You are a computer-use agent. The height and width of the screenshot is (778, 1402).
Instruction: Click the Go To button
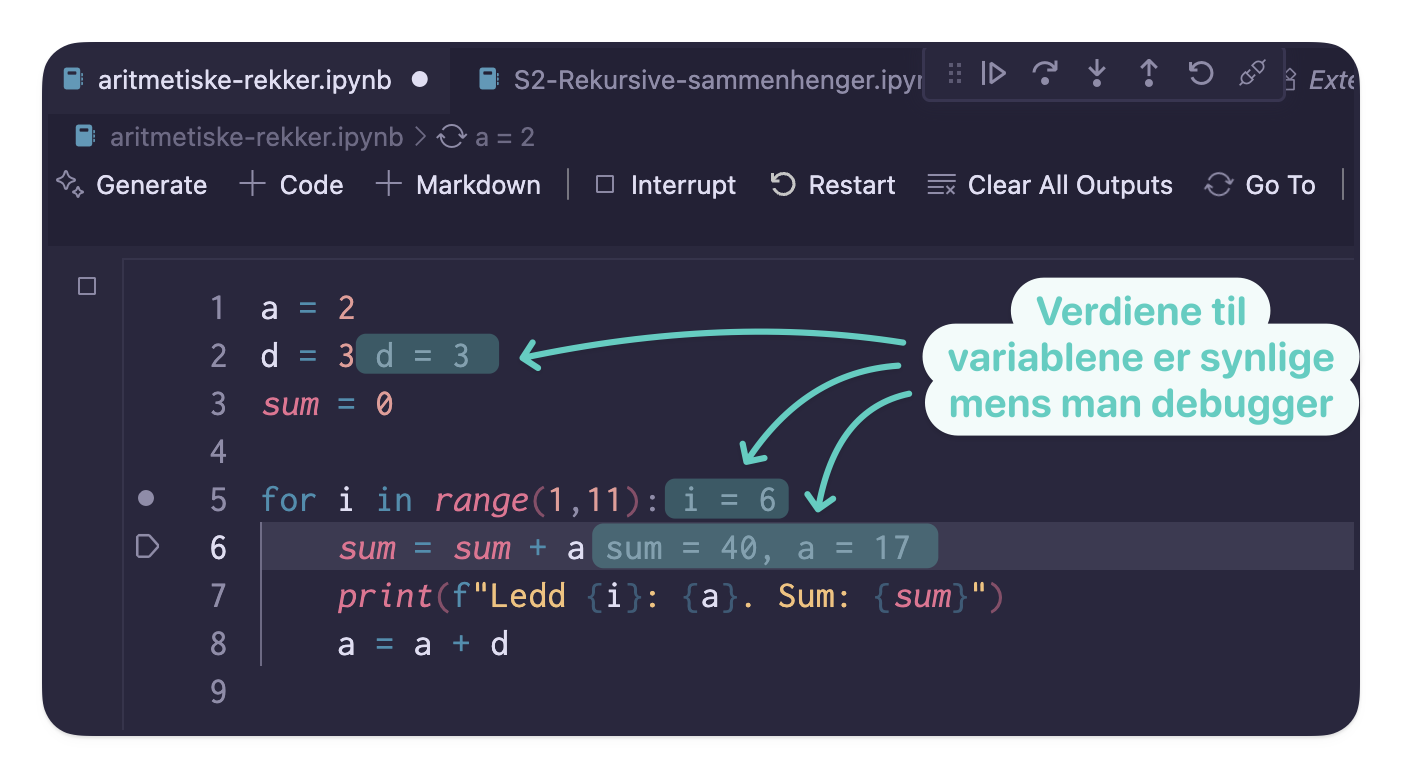pyautogui.click(x=1259, y=184)
